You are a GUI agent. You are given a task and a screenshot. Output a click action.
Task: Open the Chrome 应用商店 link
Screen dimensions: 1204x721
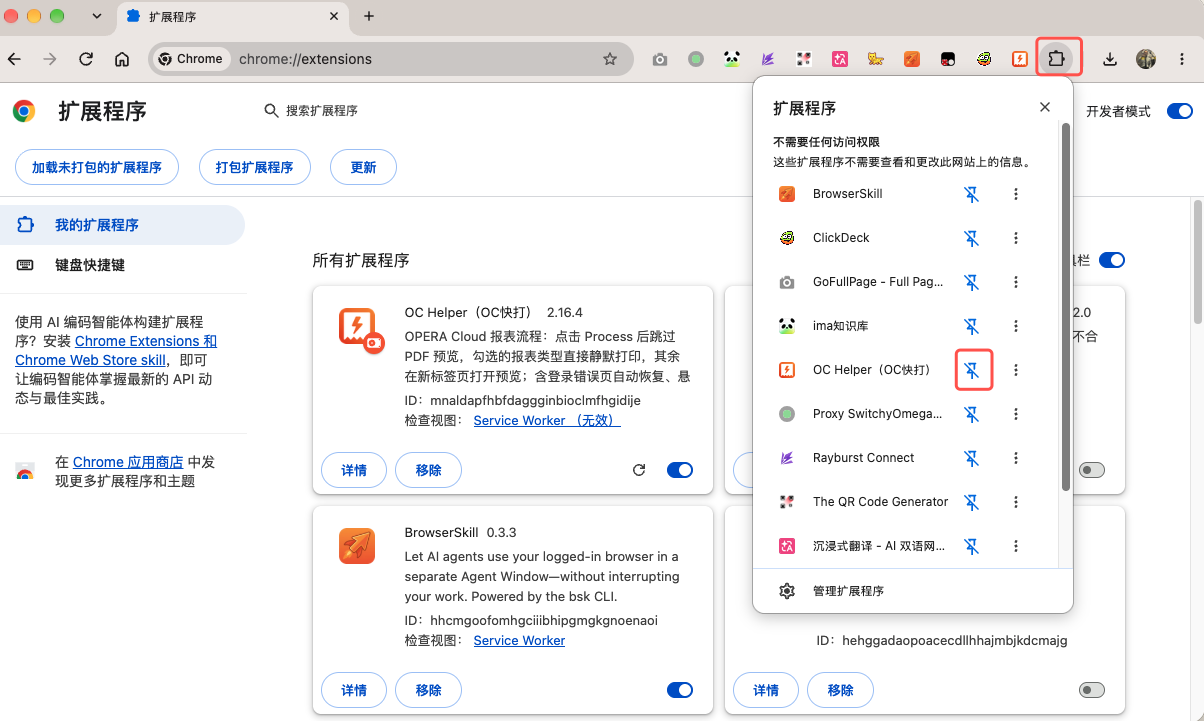128,462
